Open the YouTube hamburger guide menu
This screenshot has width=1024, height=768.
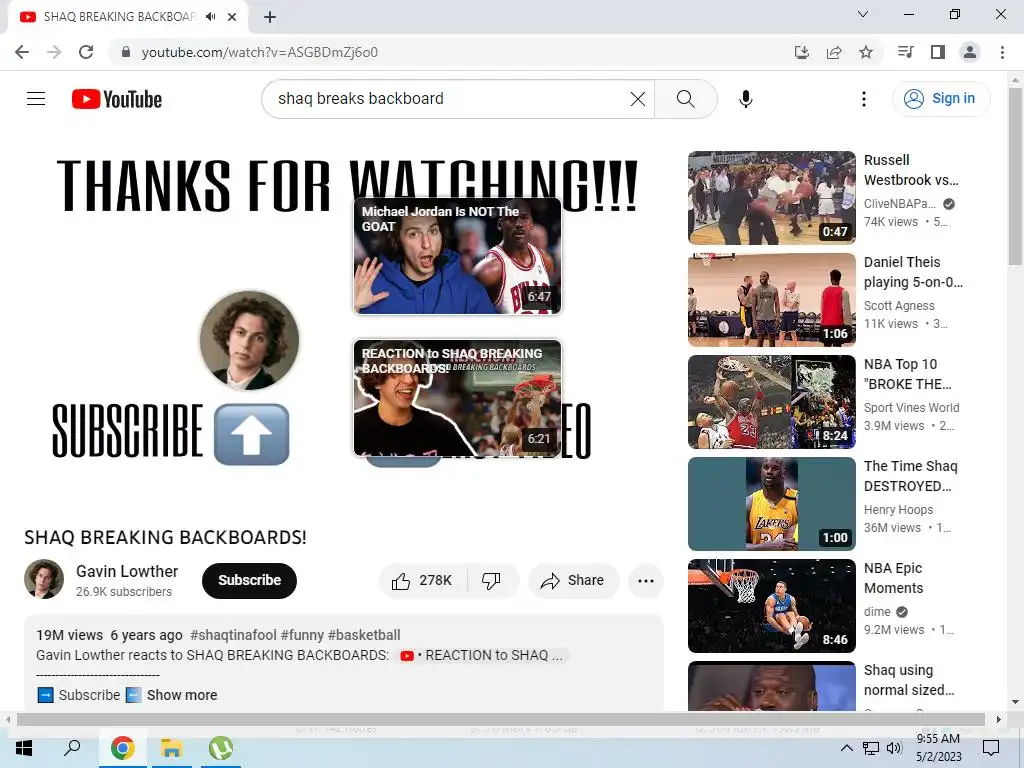pos(36,99)
